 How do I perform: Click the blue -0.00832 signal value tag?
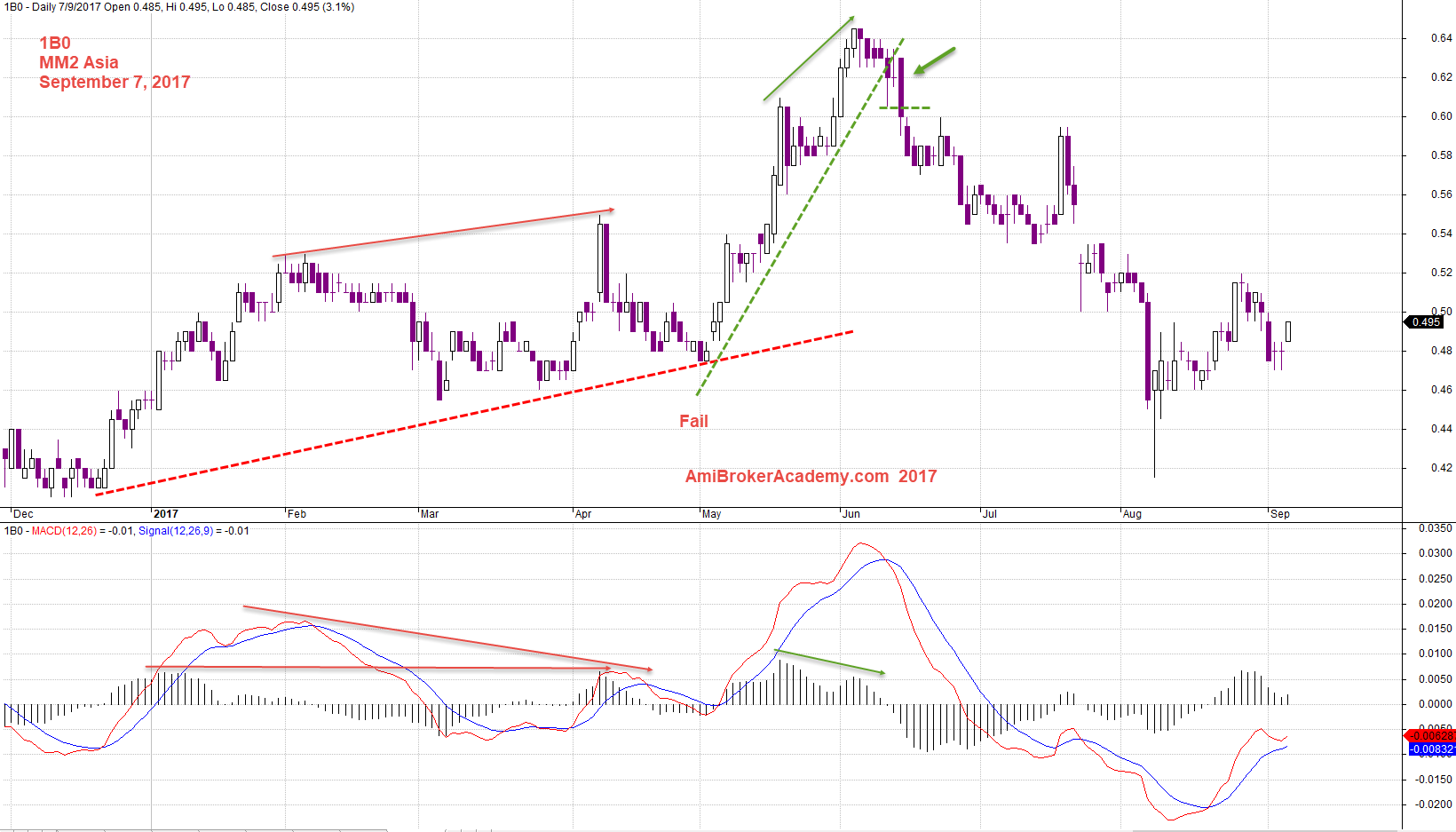1432,749
